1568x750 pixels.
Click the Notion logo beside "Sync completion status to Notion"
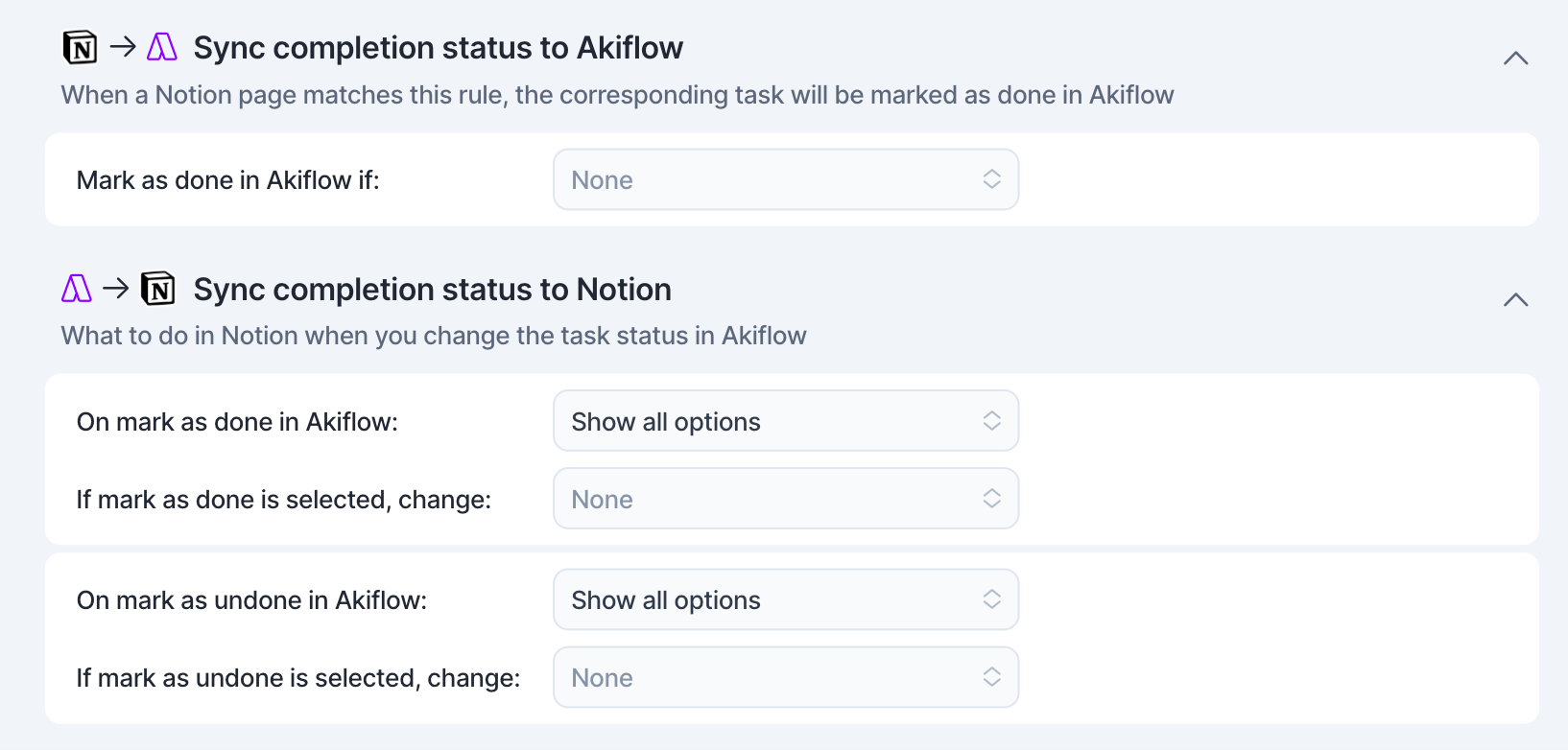point(158,289)
